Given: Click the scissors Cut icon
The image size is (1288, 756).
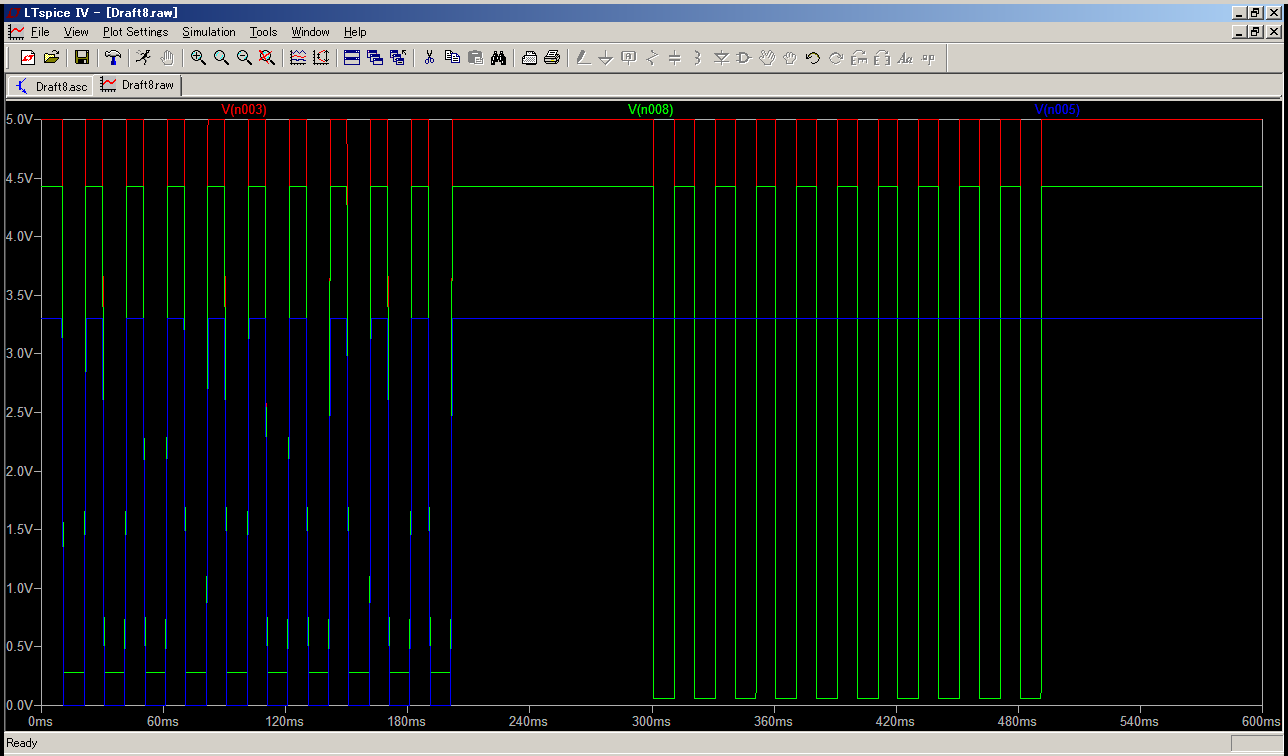Looking at the screenshot, I should pos(429,58).
